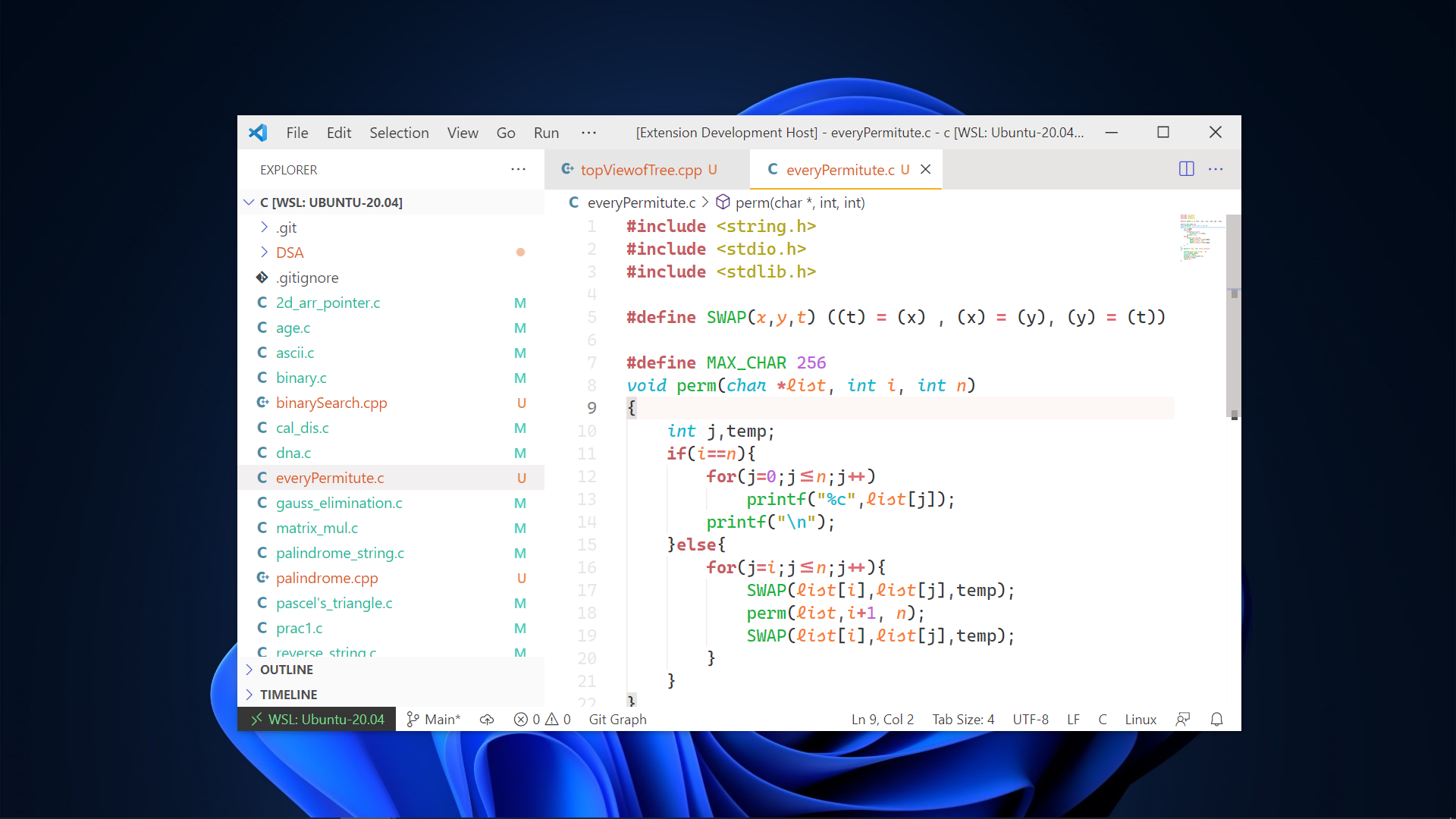Image resolution: width=1456 pixels, height=819 pixels.
Task: Select everyPermitute.c in the explorer list
Action: coord(391,478)
